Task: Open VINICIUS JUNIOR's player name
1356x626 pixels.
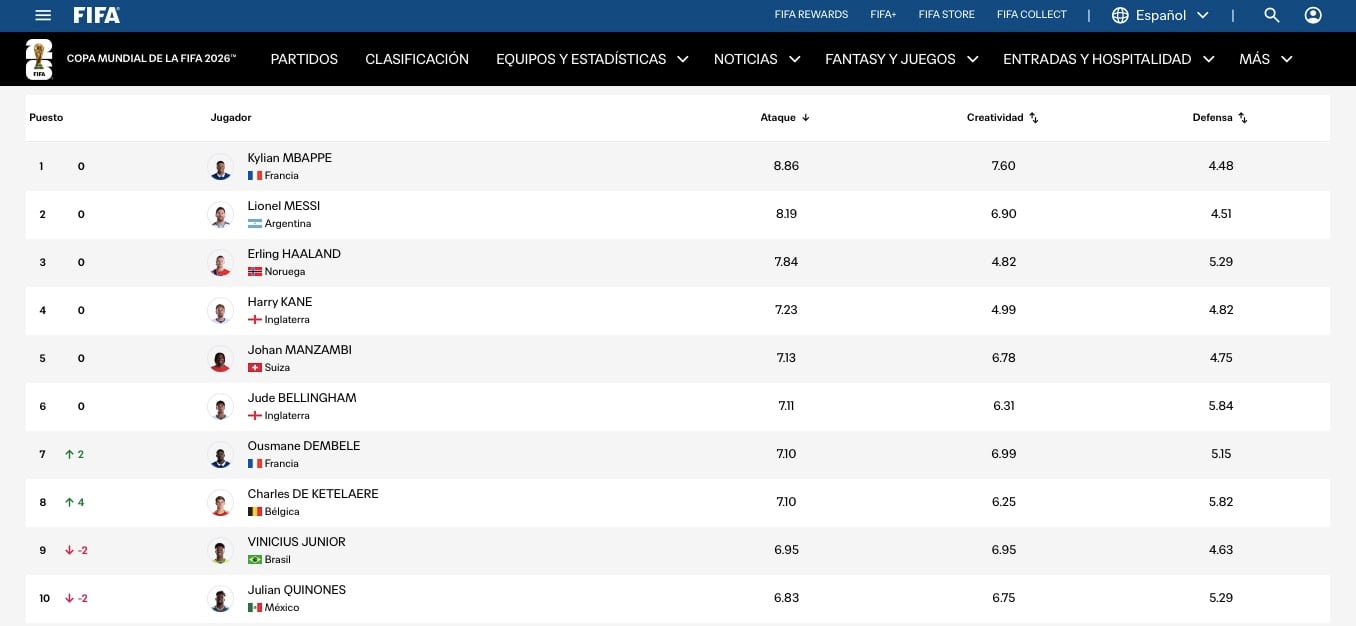Action: (x=297, y=542)
